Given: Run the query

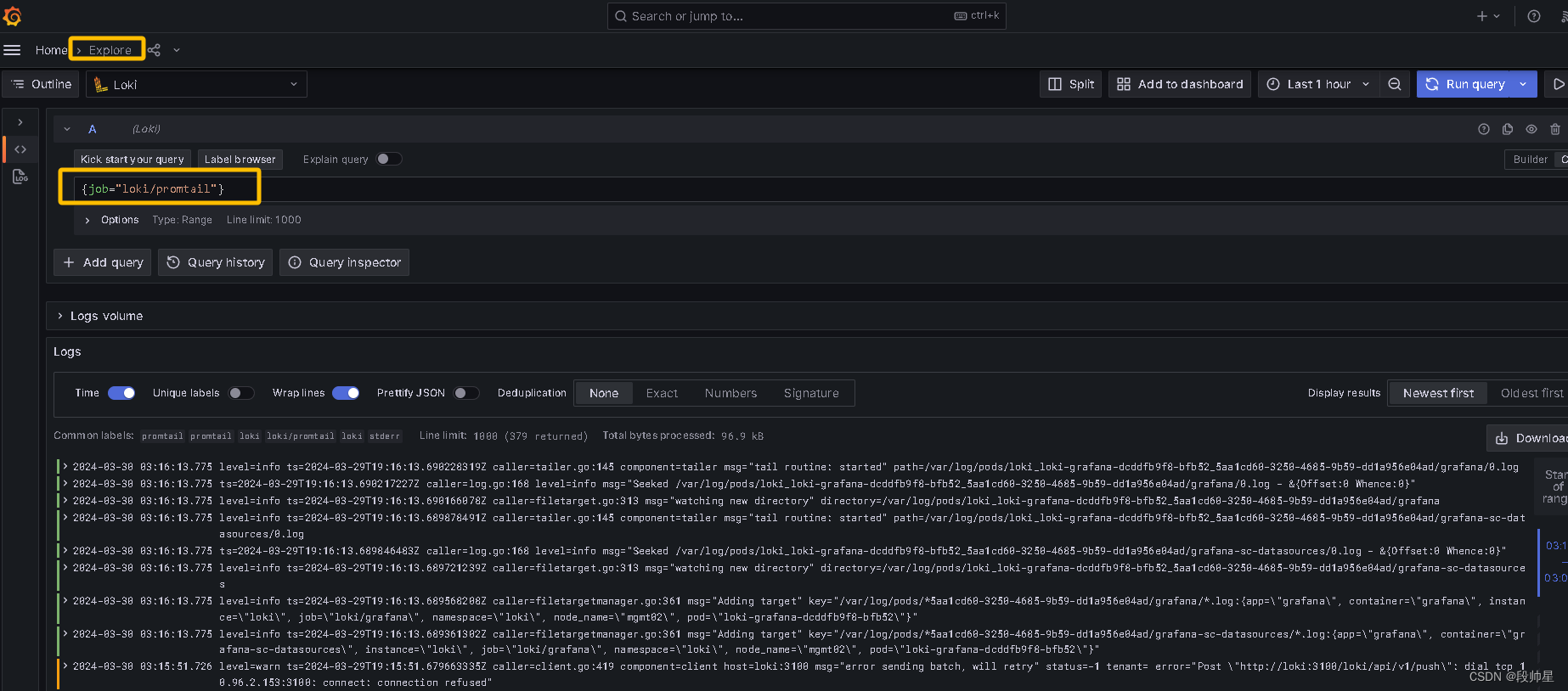Looking at the screenshot, I should pyautogui.click(x=1465, y=84).
